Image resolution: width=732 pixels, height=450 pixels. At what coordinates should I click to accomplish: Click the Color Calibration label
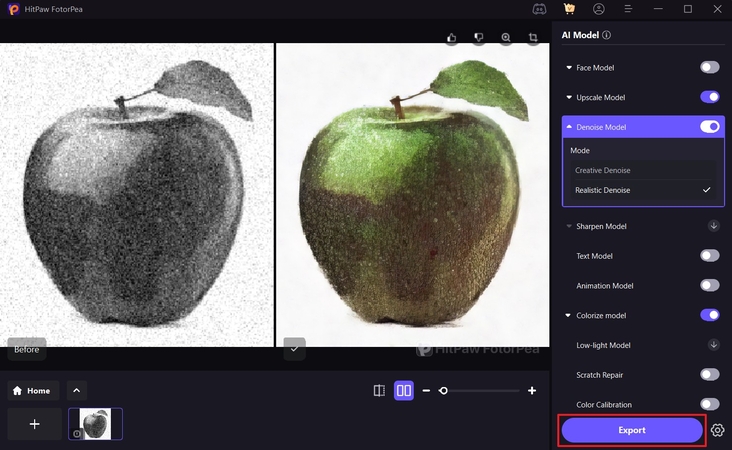604,405
